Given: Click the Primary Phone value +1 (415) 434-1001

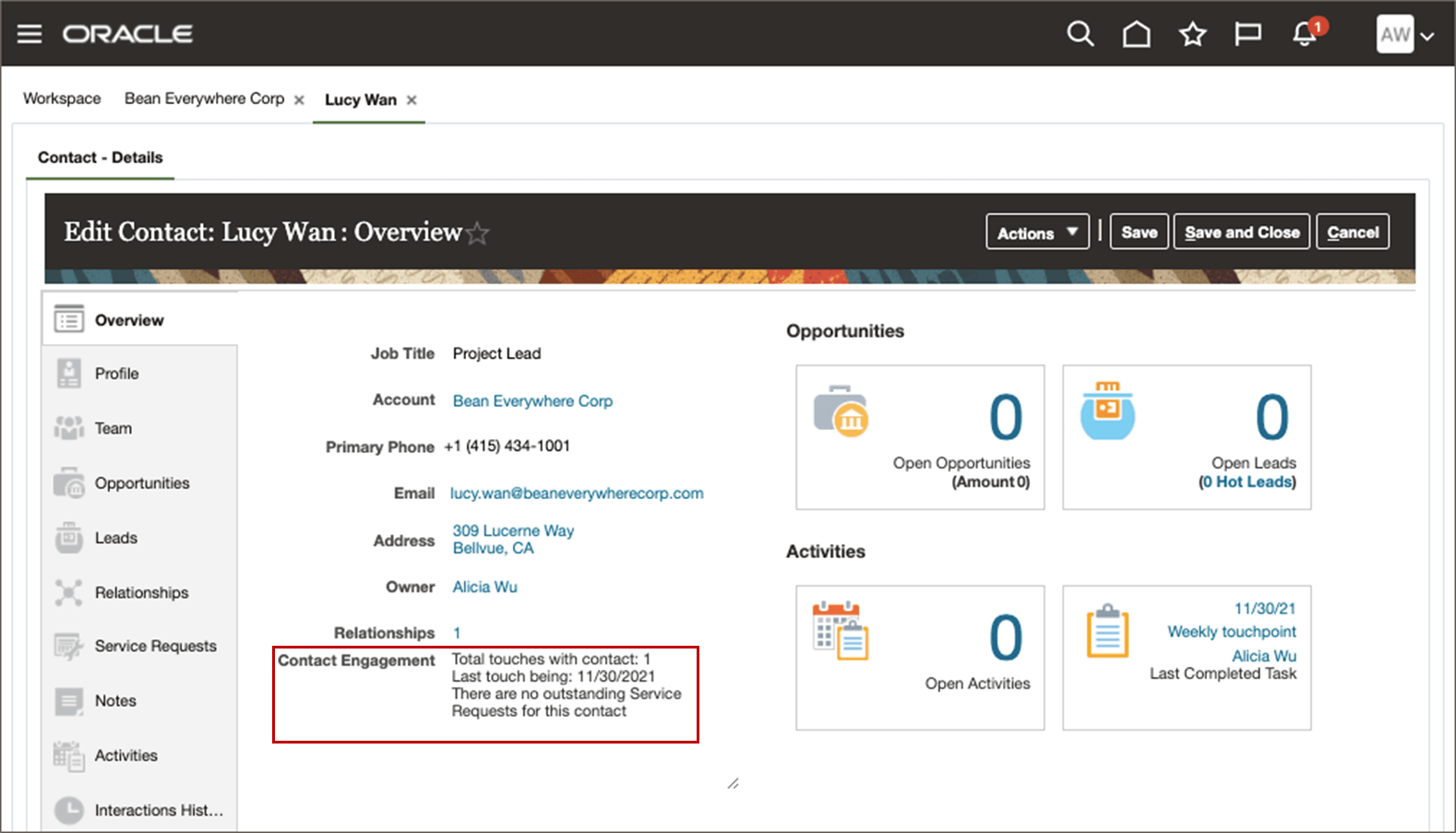Looking at the screenshot, I should click(507, 446).
